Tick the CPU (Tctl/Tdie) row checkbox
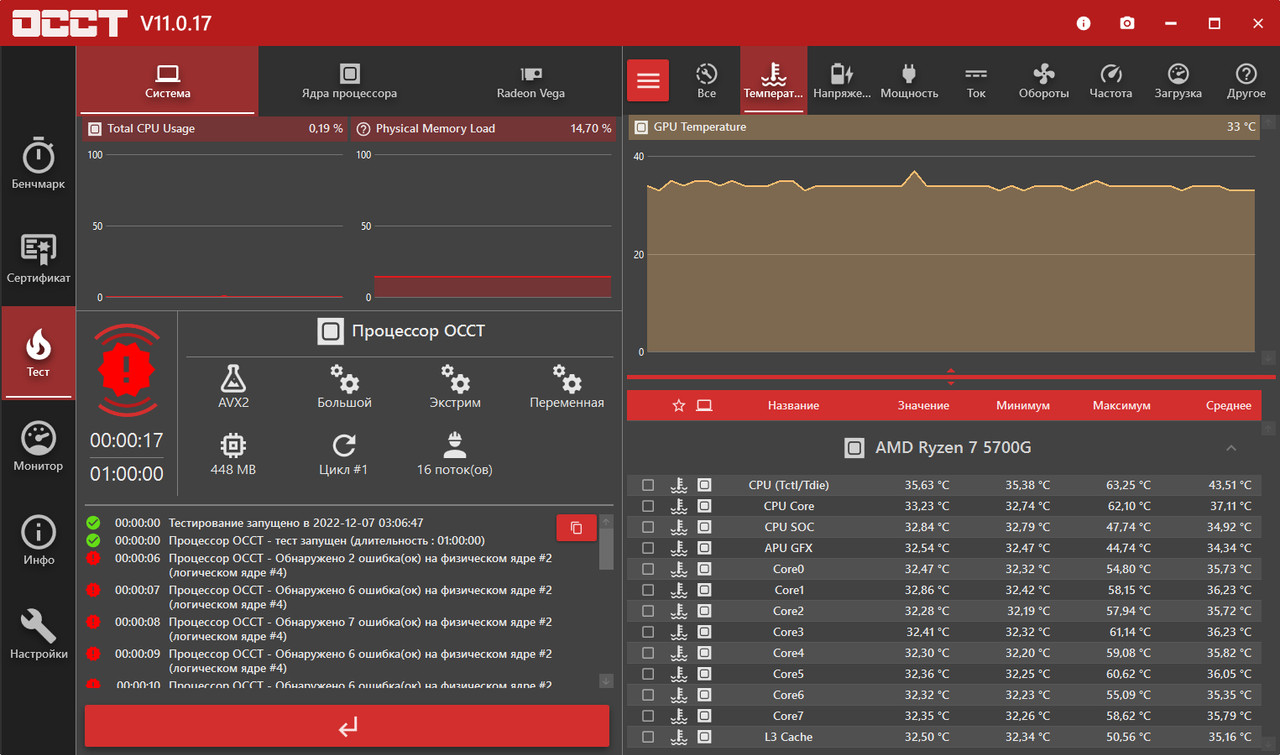 click(x=648, y=485)
